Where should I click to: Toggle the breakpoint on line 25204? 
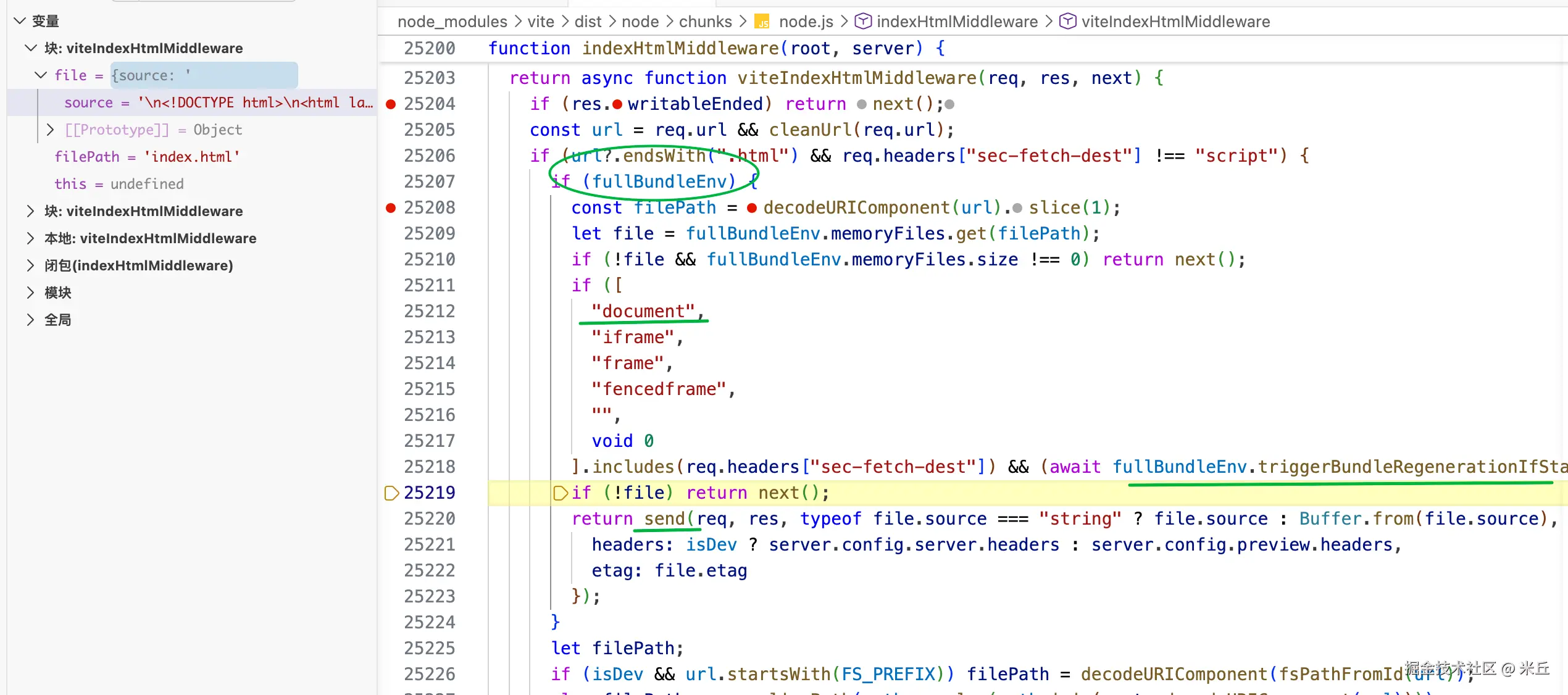pyautogui.click(x=391, y=104)
